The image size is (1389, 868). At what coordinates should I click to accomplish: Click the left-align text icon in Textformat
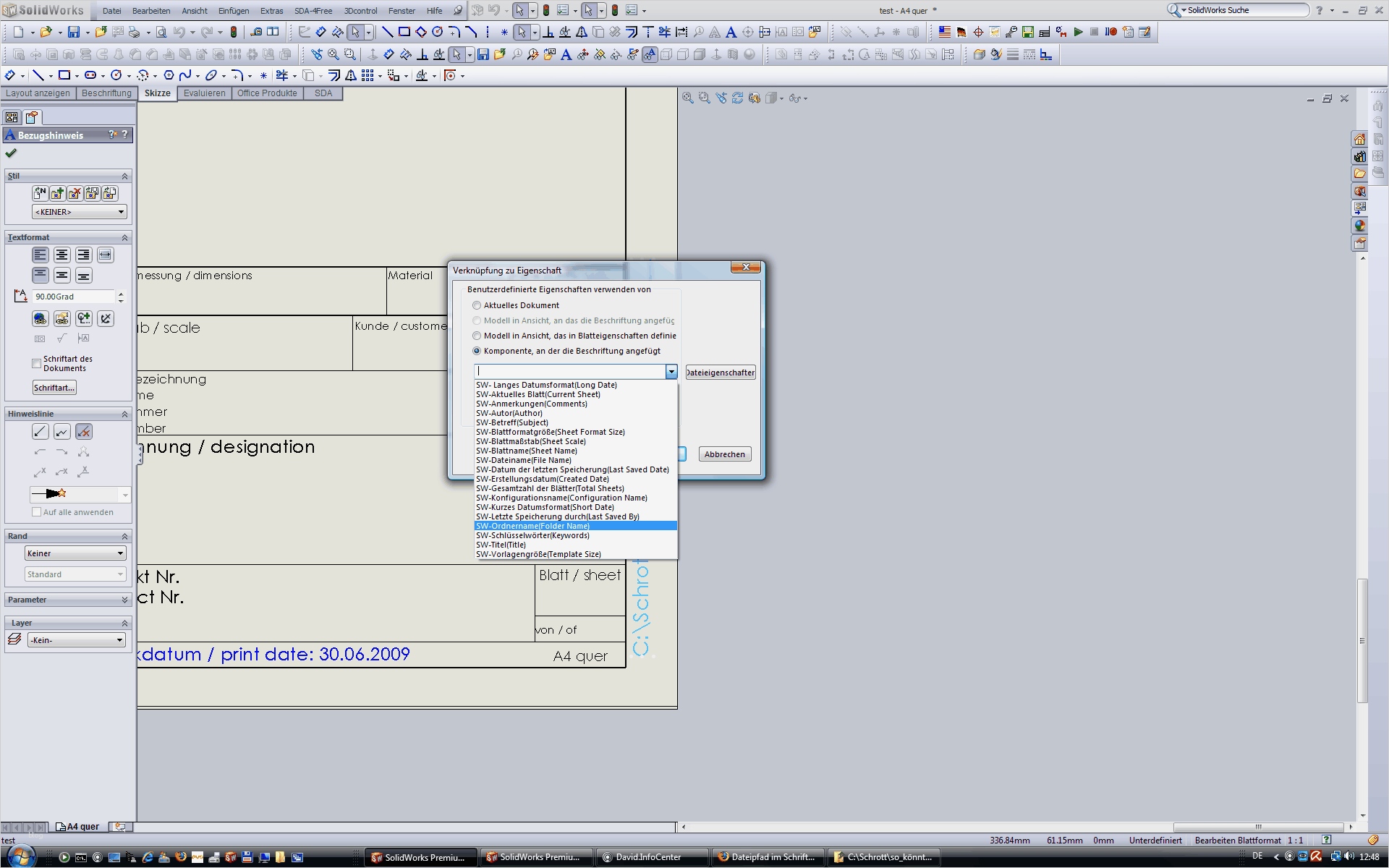(41, 255)
